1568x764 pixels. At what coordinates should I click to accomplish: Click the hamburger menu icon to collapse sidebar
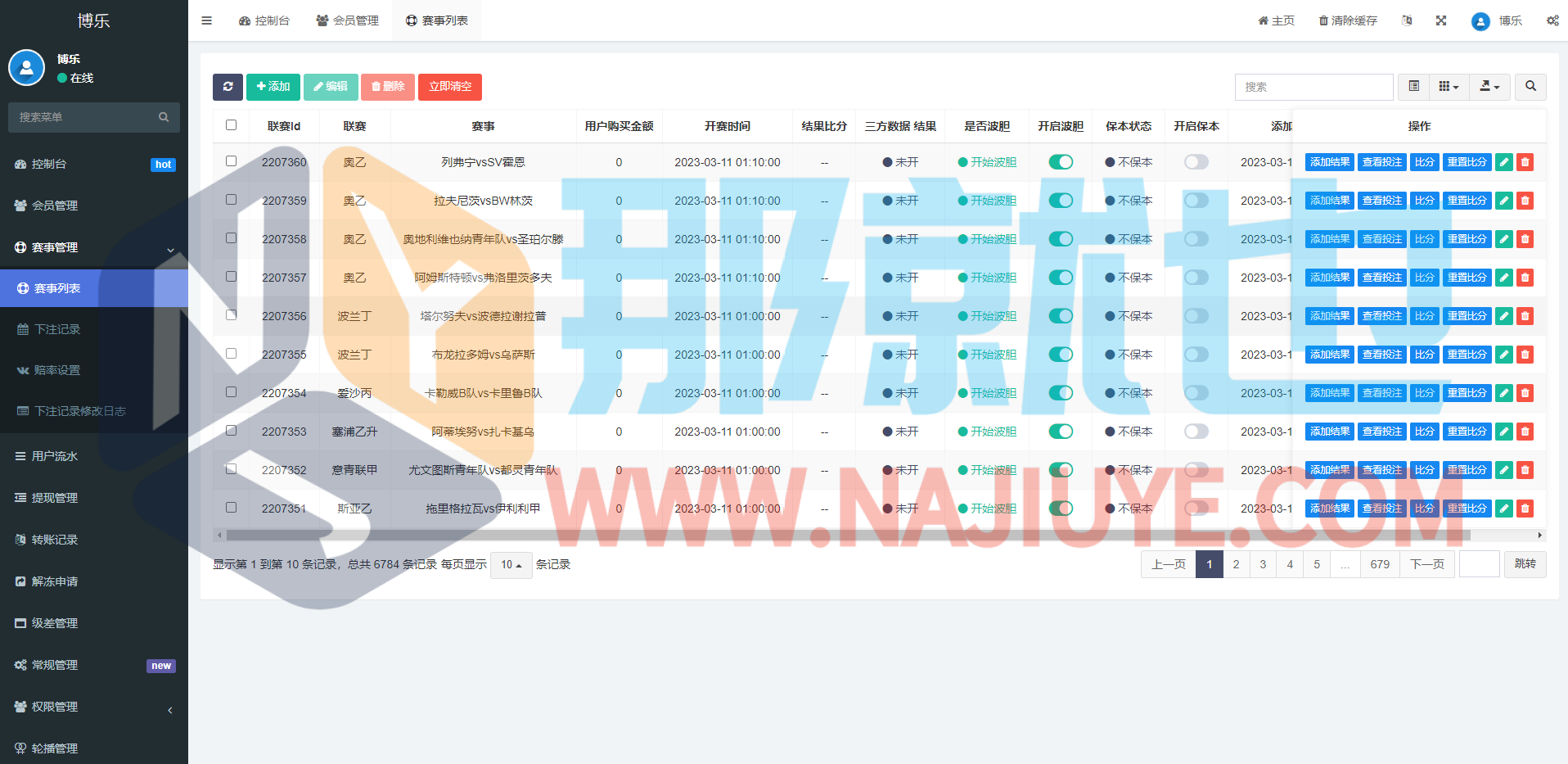click(206, 20)
